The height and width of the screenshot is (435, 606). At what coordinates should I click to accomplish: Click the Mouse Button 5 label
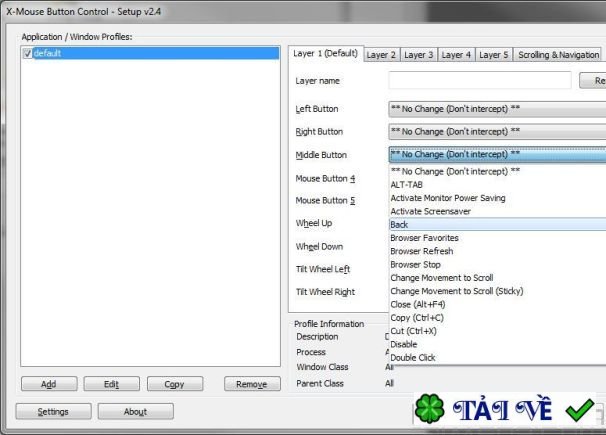coord(325,201)
